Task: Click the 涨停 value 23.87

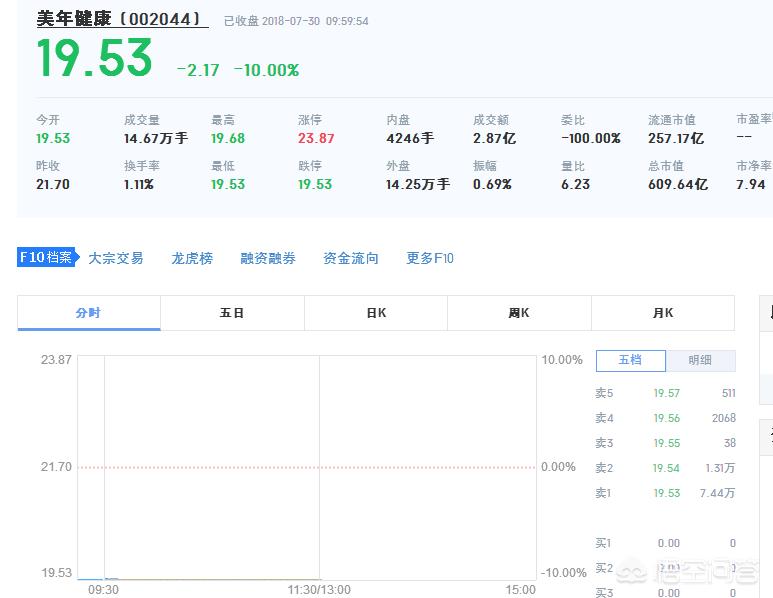Action: pos(316,138)
